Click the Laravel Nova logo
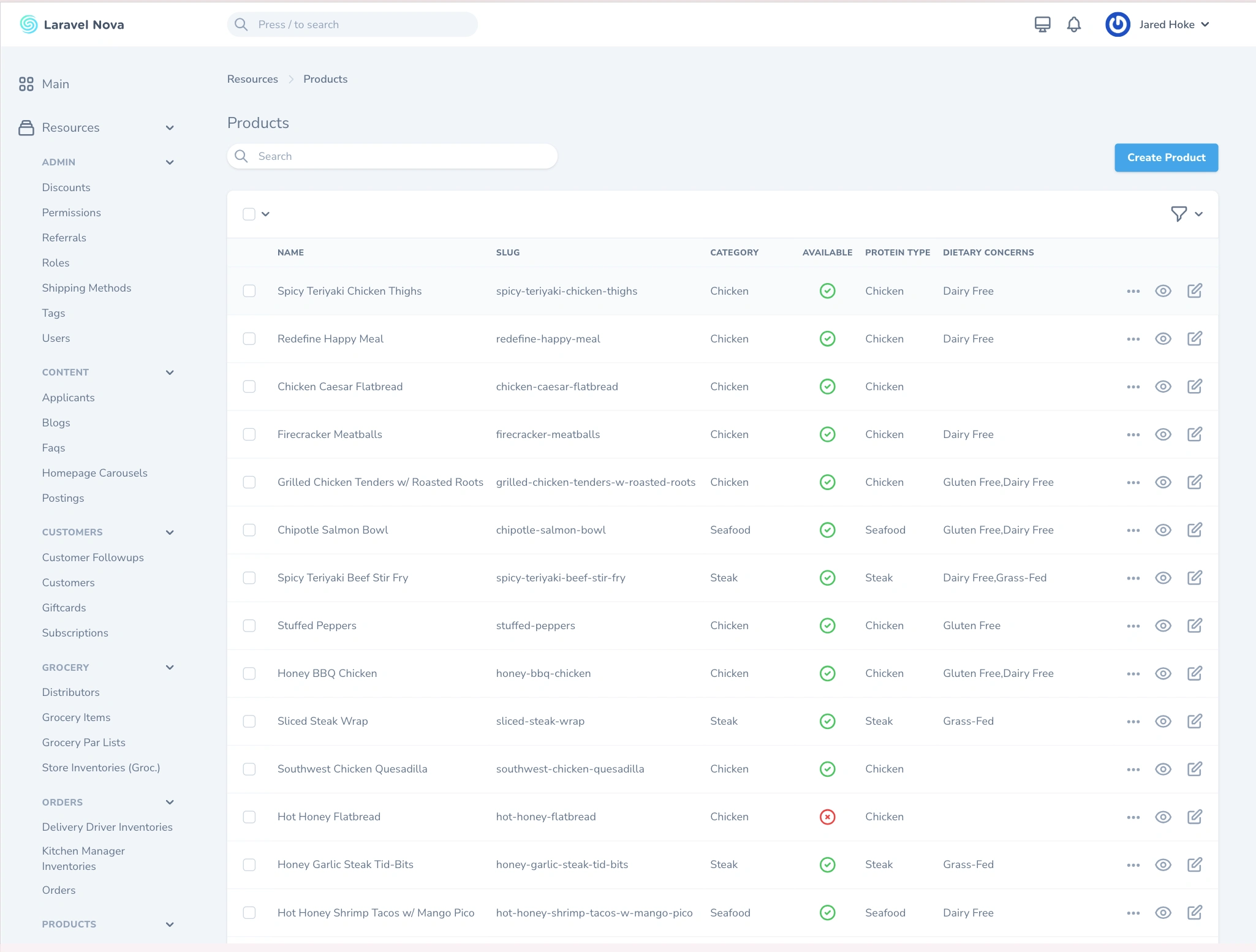The image size is (1256, 952). click(72, 25)
